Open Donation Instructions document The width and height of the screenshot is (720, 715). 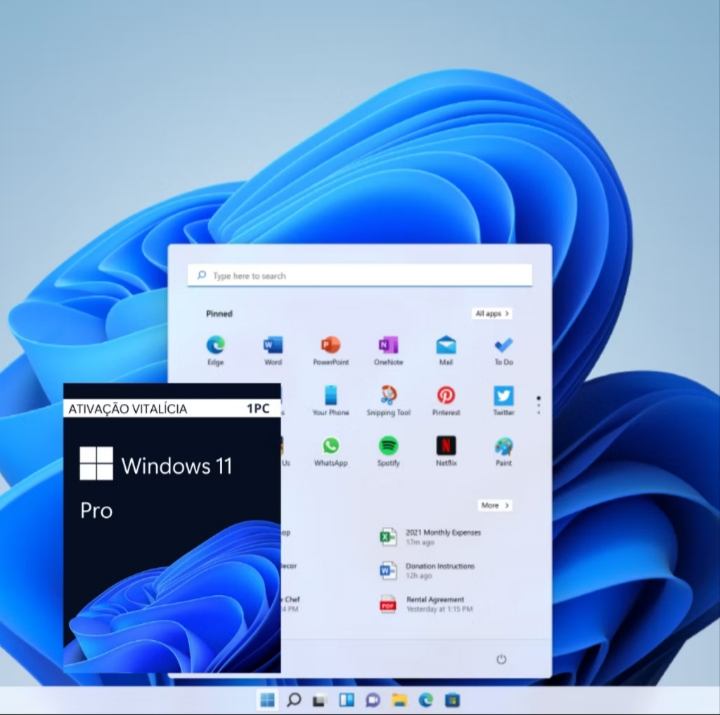427,570
